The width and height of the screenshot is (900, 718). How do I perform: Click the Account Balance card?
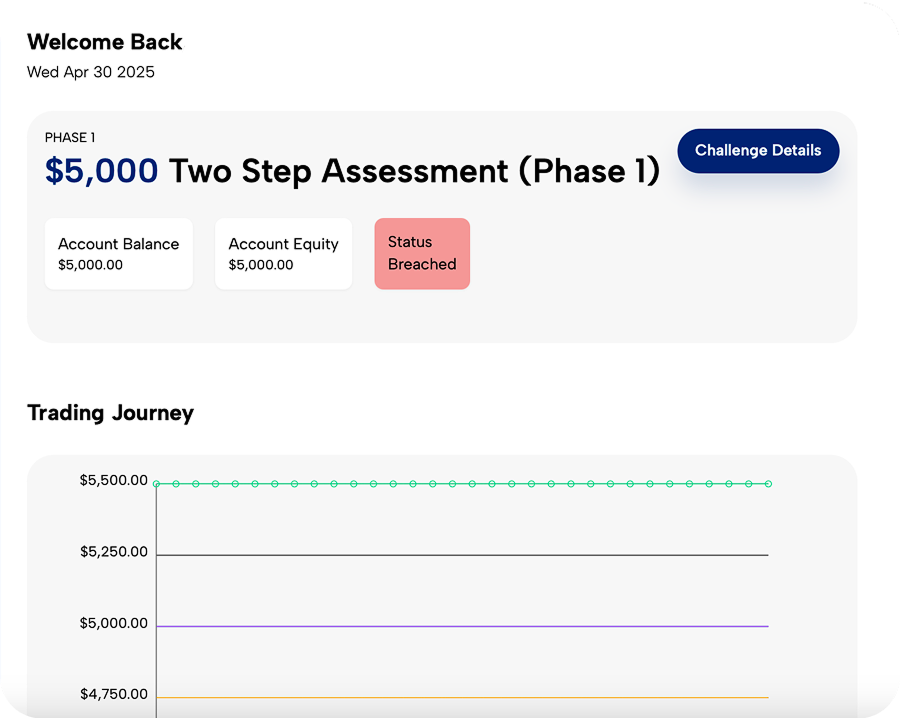click(118, 254)
